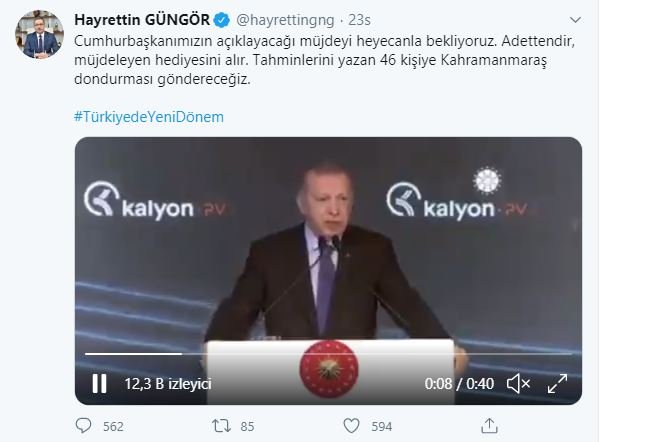Screen dimensions: 670x442
Task: Like the tweet with heart icon
Action: [351, 426]
